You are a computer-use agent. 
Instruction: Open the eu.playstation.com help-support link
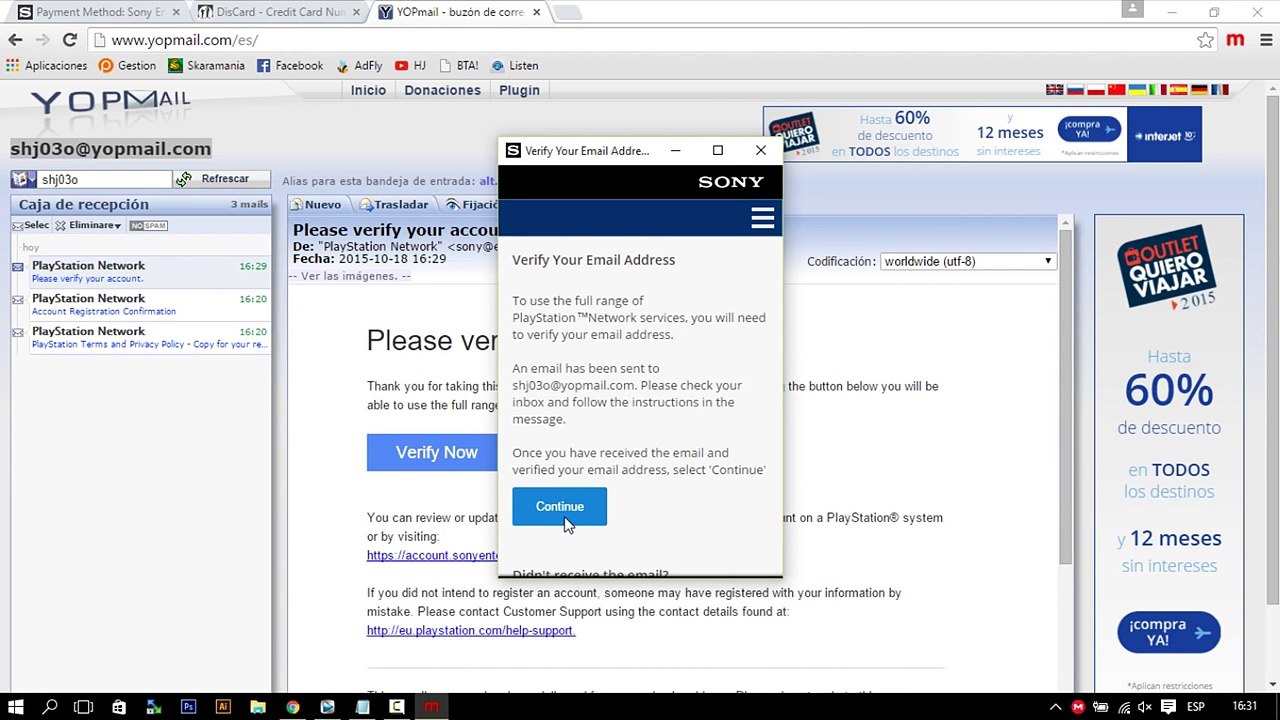pyautogui.click(x=470, y=630)
